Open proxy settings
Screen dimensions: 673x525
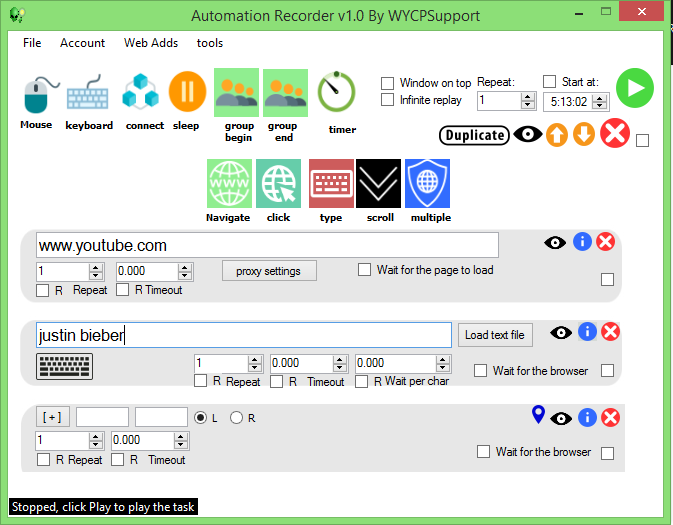click(269, 271)
